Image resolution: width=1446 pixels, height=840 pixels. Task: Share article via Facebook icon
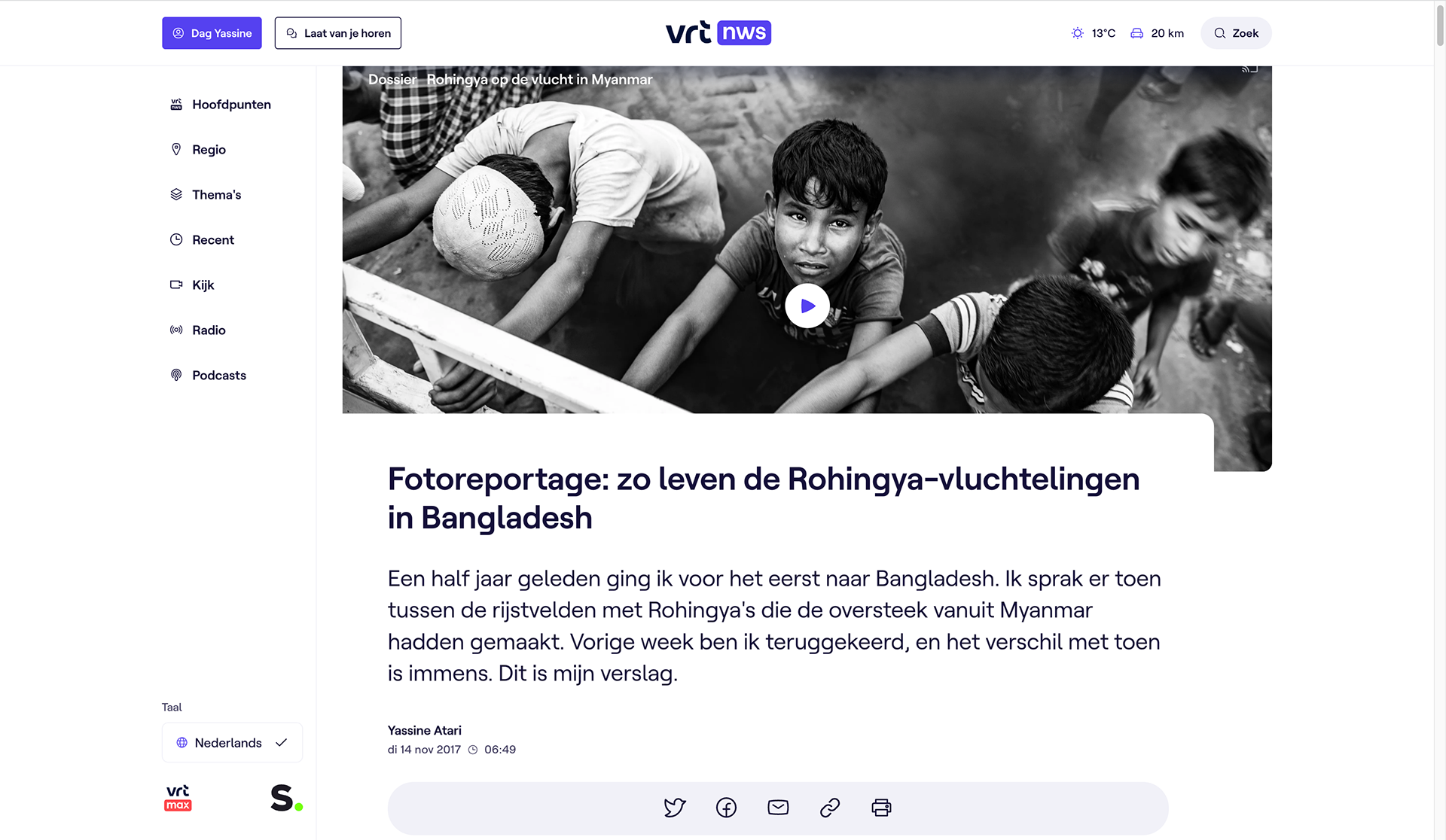click(726, 808)
